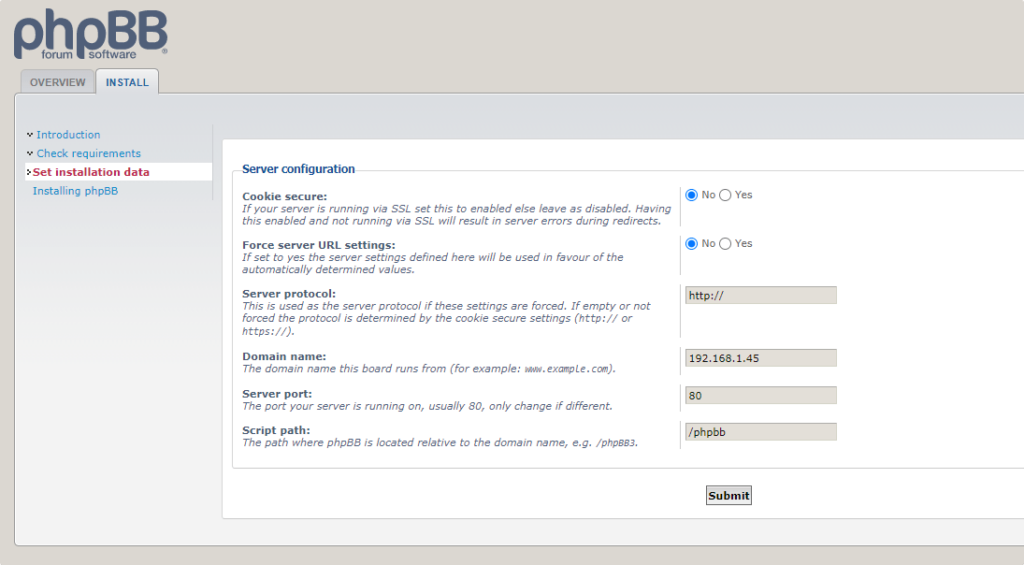Screen dimensions: 1024x565
Task: Switch to the OVERVIEW tab
Action: coord(57,82)
